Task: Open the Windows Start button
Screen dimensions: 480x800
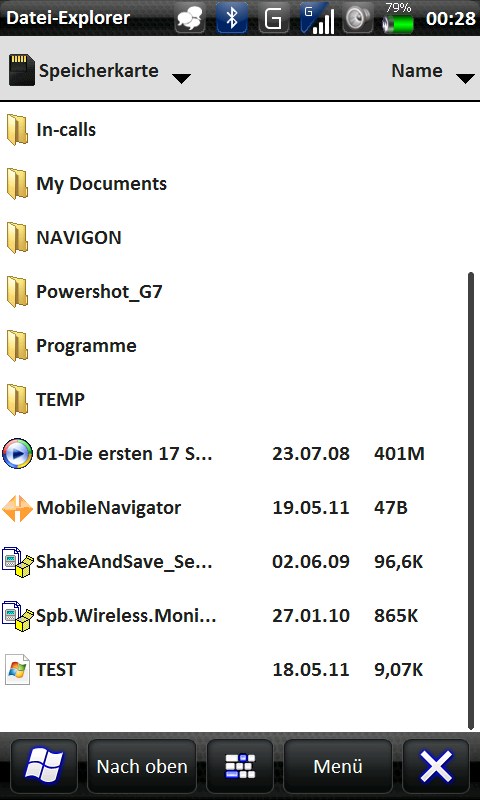Action: 44,766
